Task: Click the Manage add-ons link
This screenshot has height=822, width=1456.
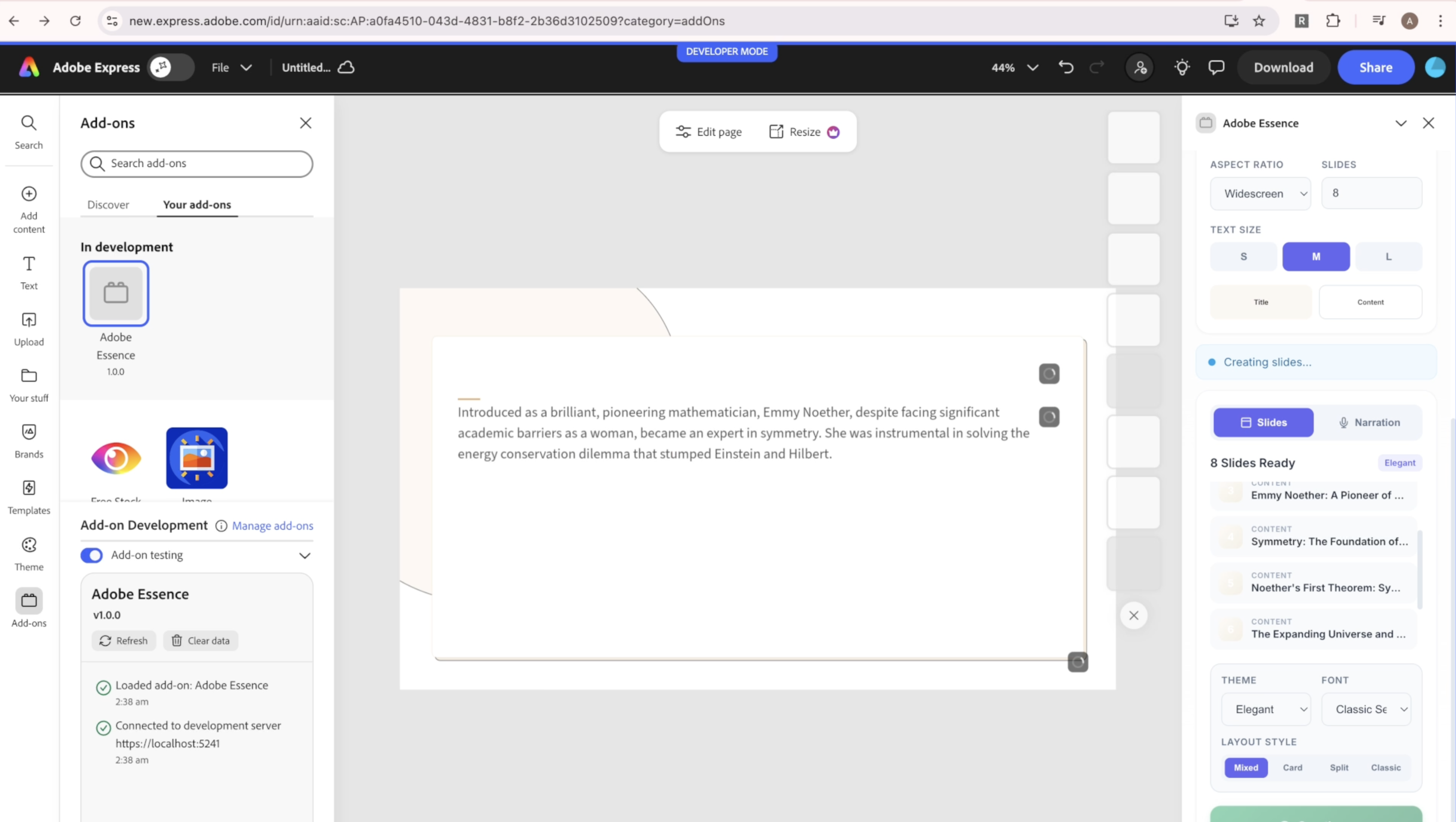Action: [x=272, y=525]
